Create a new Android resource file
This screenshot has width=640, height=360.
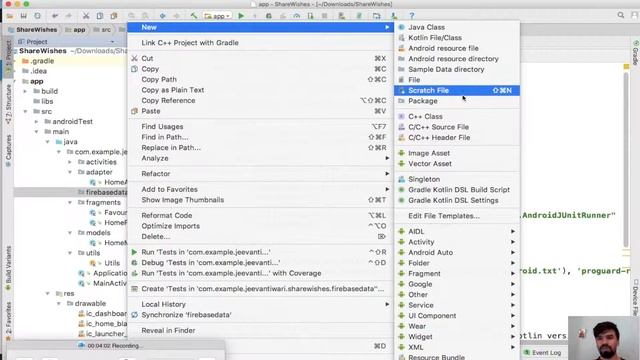457,48
